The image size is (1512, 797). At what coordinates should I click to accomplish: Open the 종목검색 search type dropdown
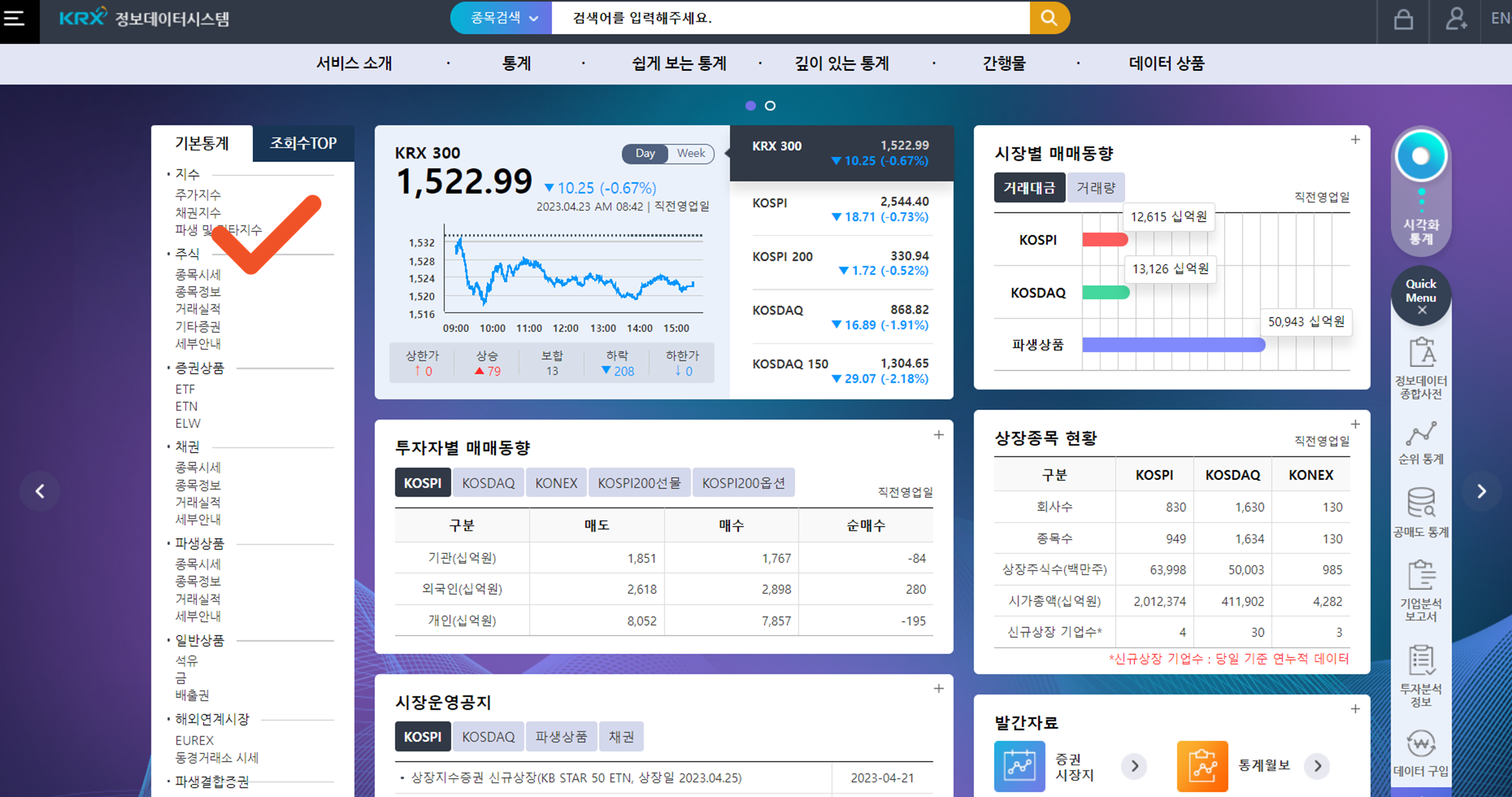[x=502, y=18]
